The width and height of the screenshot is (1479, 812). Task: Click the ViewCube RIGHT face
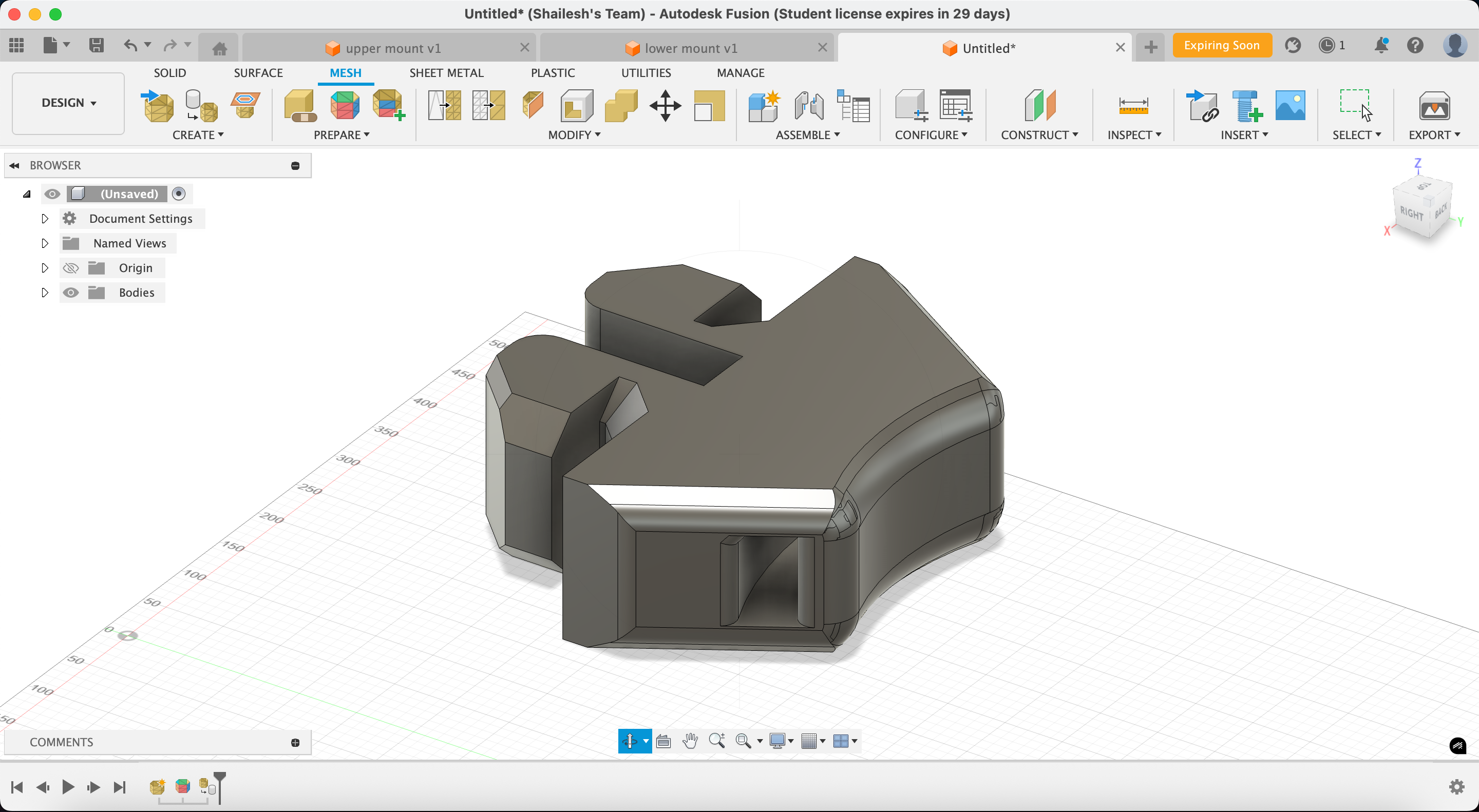click(x=1411, y=214)
